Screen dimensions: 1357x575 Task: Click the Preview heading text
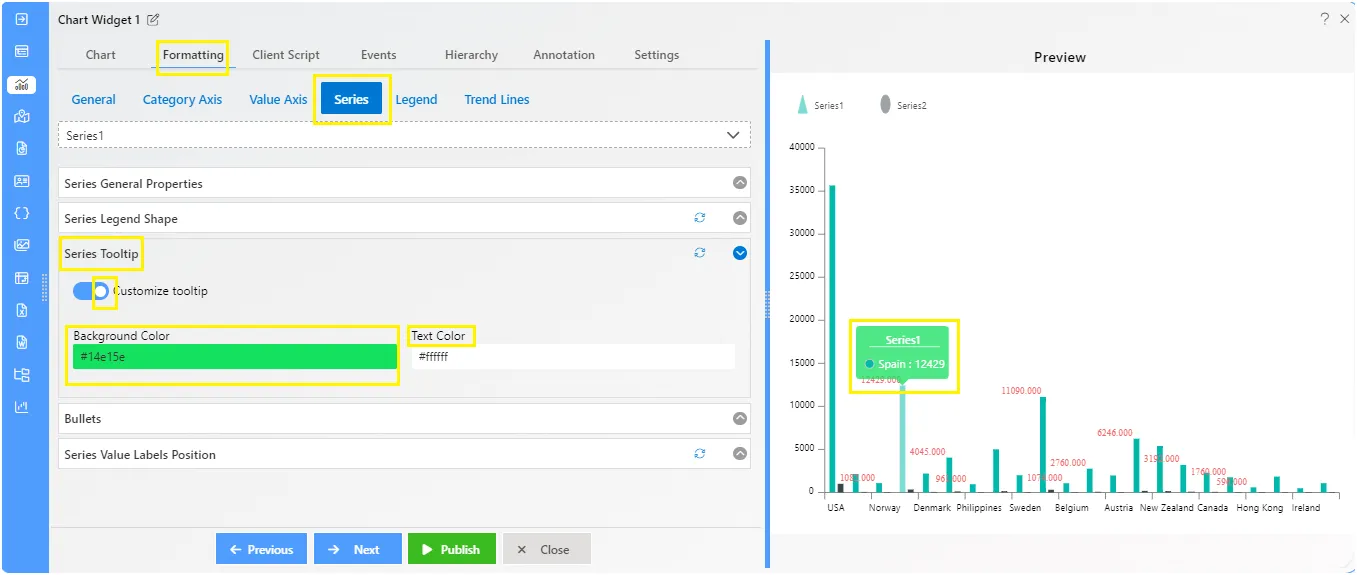click(x=1060, y=57)
